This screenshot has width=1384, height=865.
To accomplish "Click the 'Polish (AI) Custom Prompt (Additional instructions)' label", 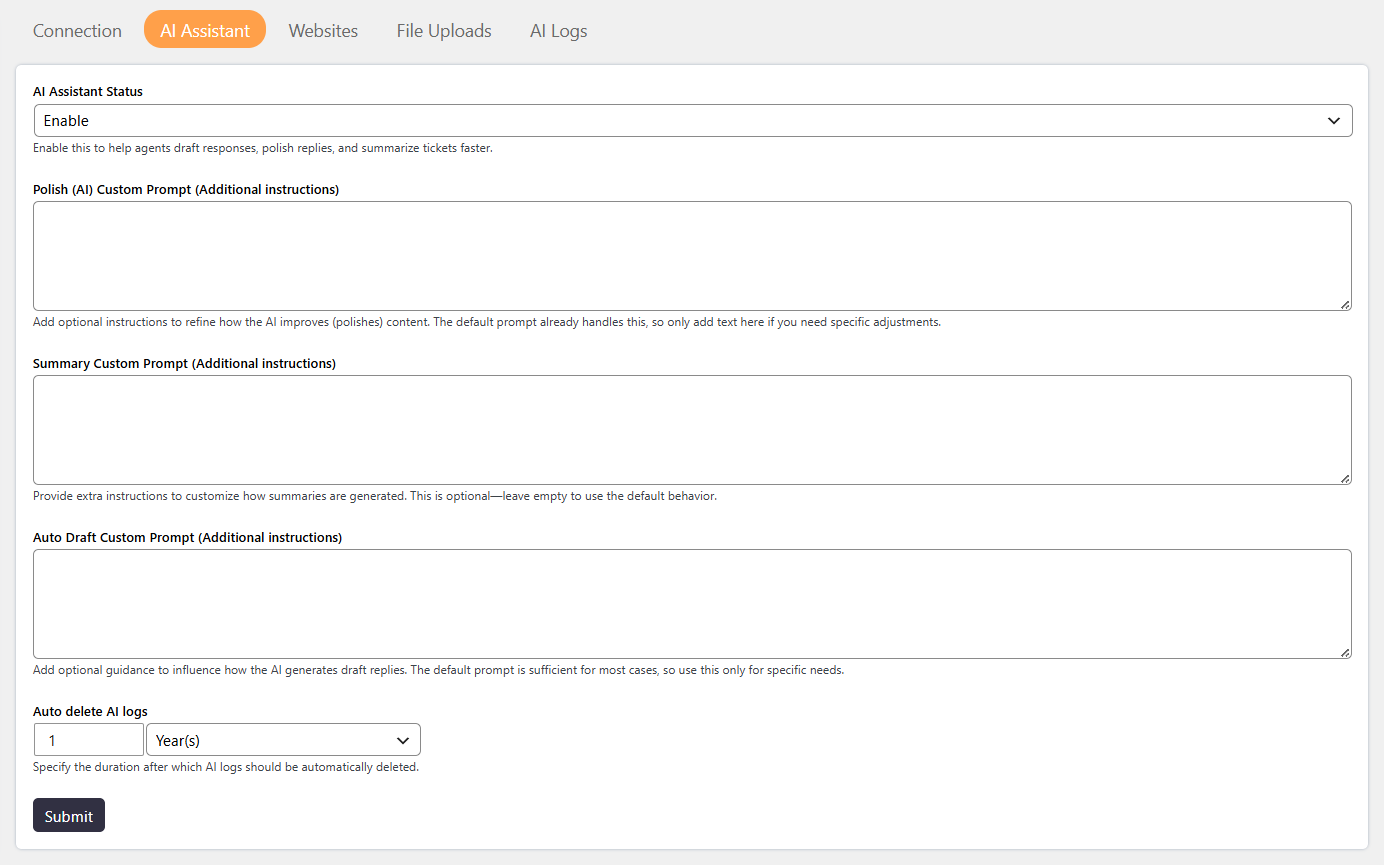I will pos(186,189).
